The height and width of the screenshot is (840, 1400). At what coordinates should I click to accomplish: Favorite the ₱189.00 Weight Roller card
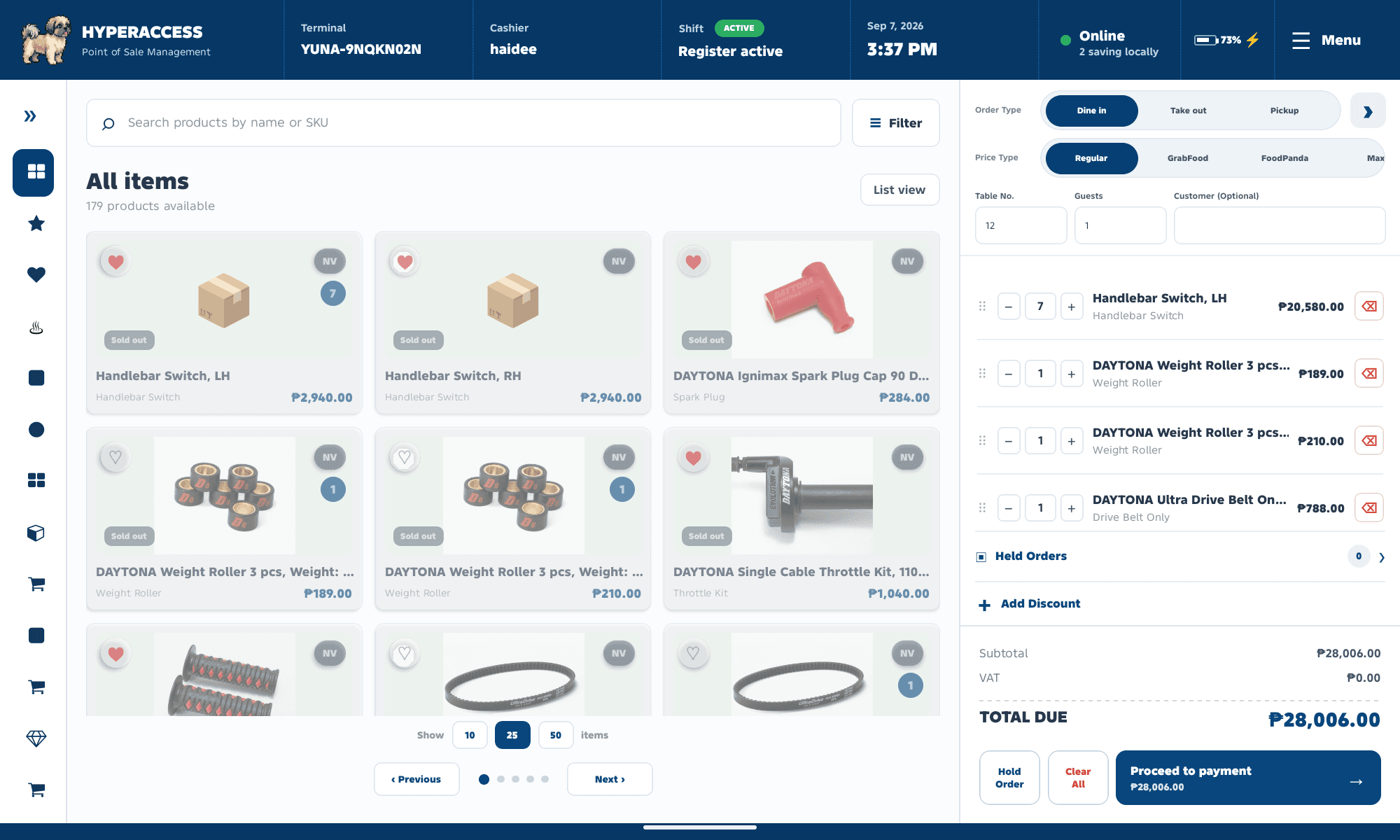(116, 458)
